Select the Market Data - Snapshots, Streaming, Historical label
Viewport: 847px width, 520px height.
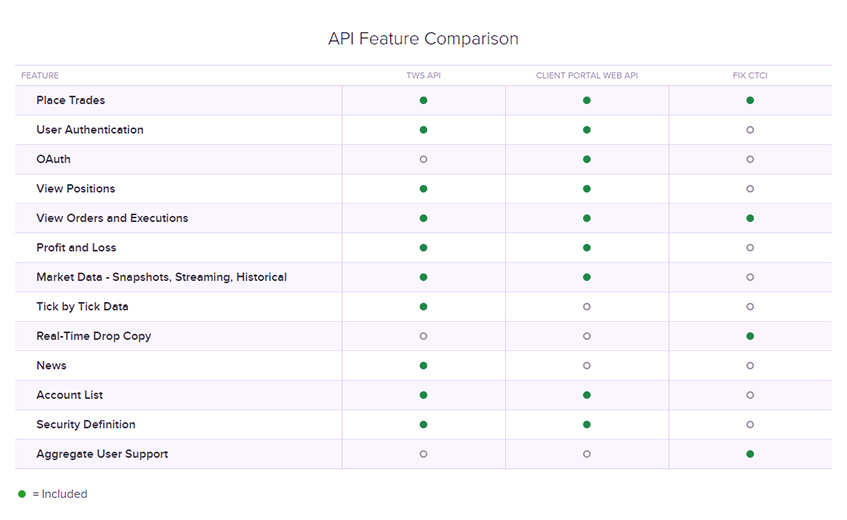click(162, 277)
